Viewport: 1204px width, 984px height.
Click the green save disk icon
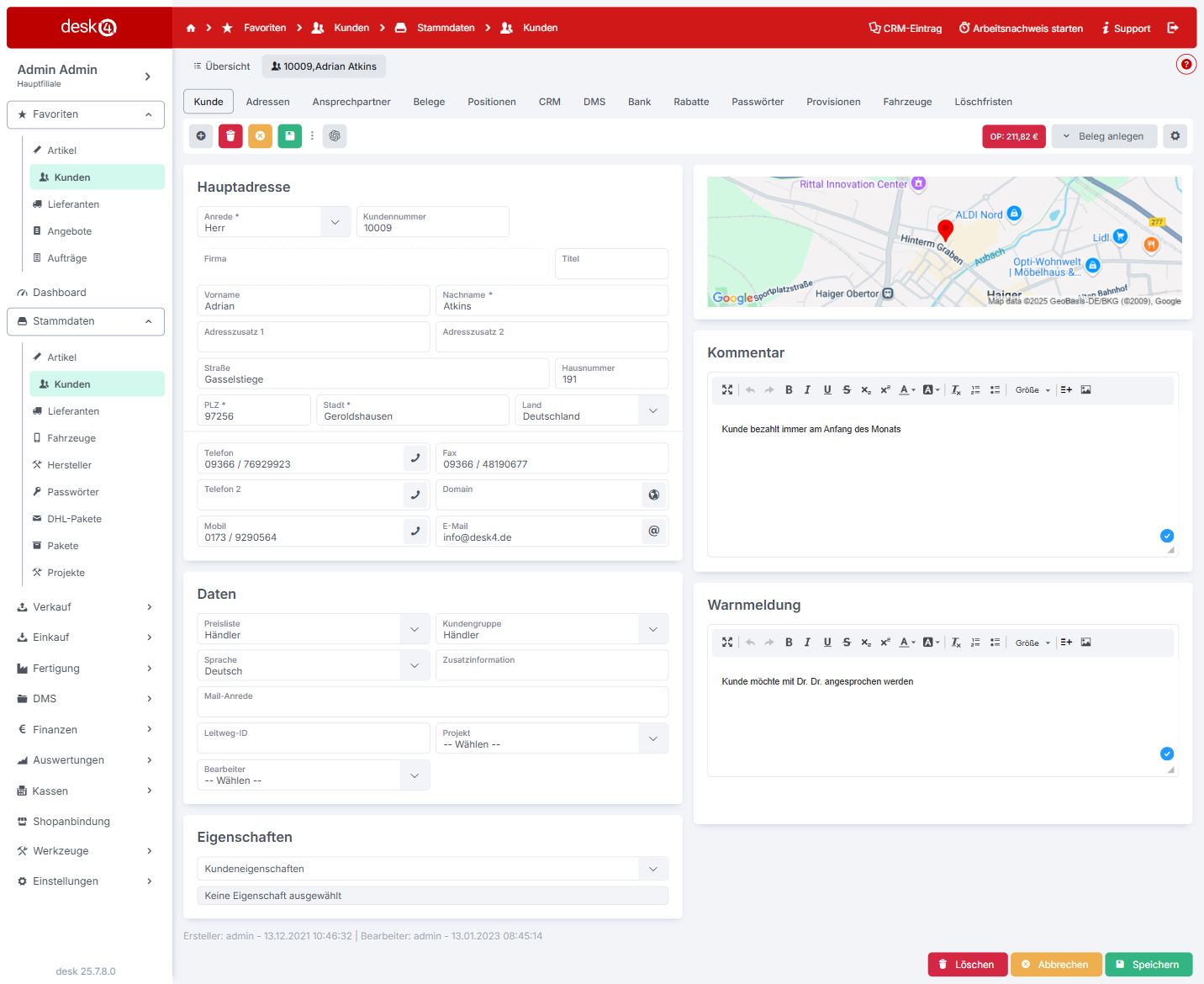[x=290, y=136]
